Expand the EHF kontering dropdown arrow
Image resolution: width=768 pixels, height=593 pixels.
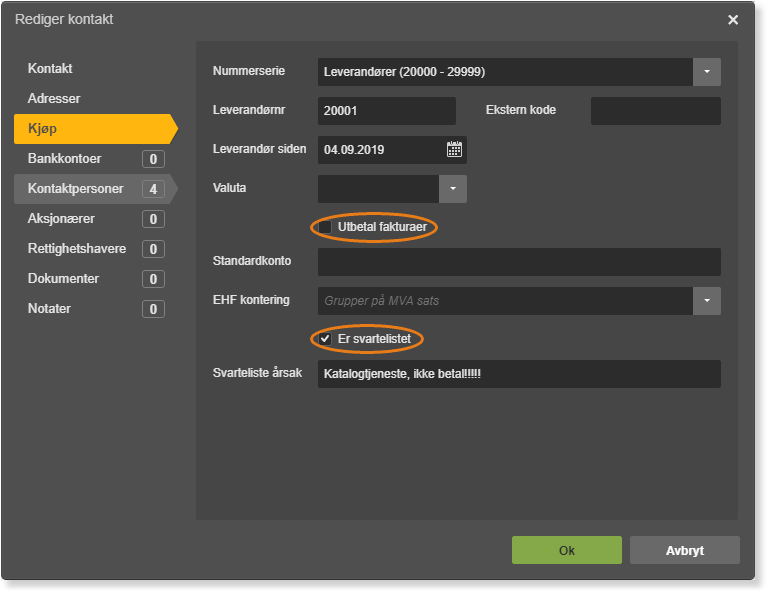point(707,301)
